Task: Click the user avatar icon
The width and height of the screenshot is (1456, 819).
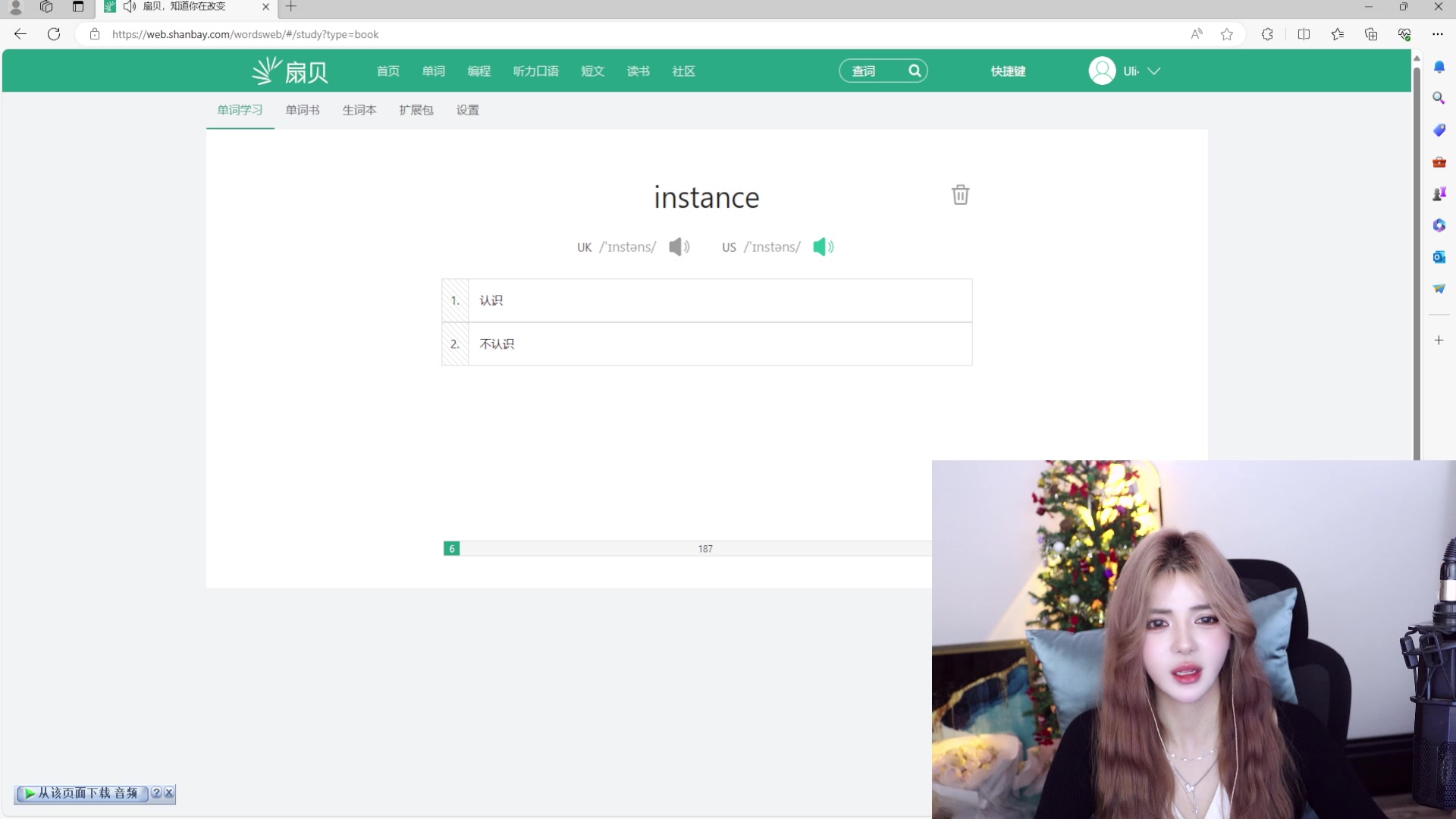Action: pos(1102,71)
